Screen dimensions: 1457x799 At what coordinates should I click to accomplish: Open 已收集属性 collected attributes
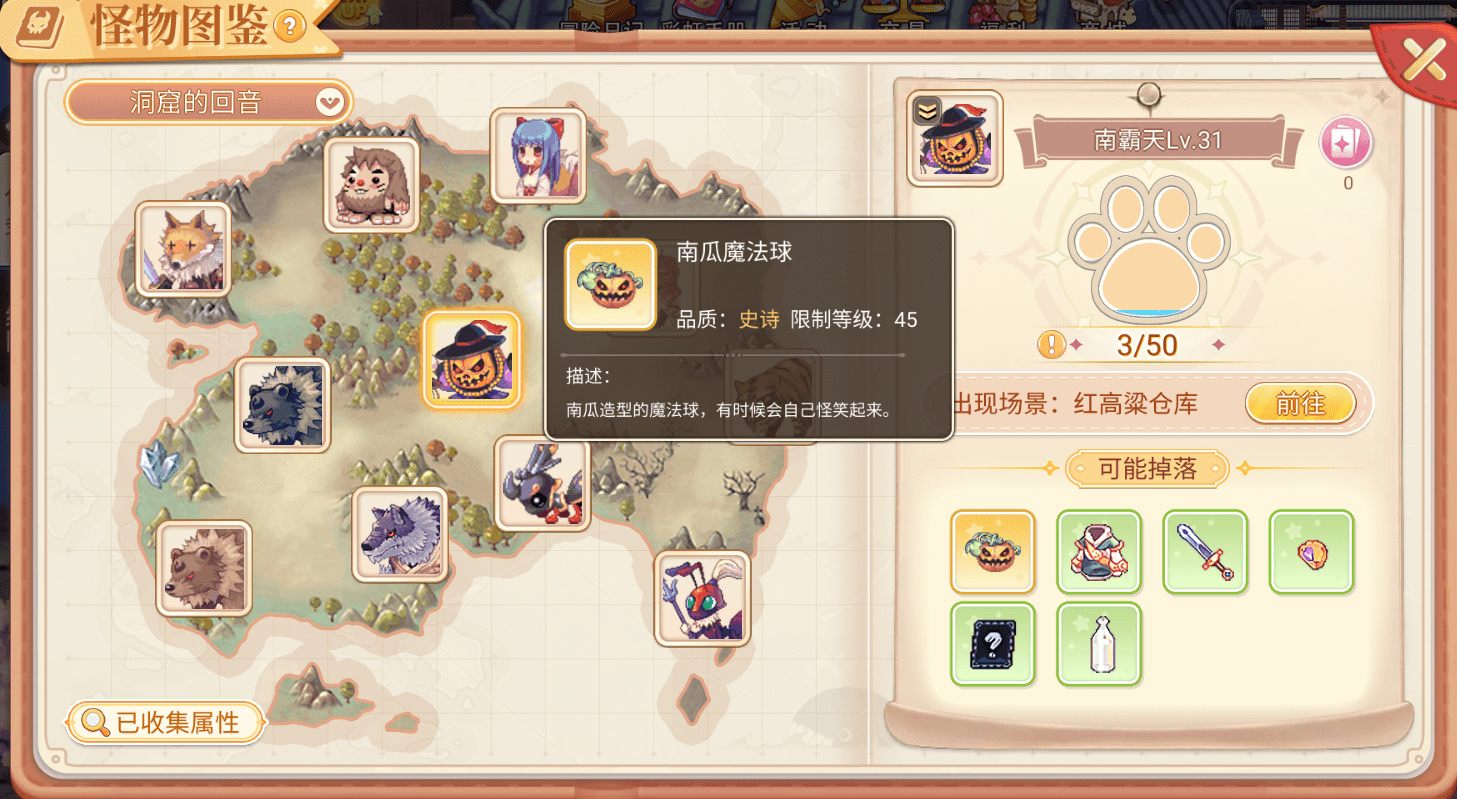166,722
